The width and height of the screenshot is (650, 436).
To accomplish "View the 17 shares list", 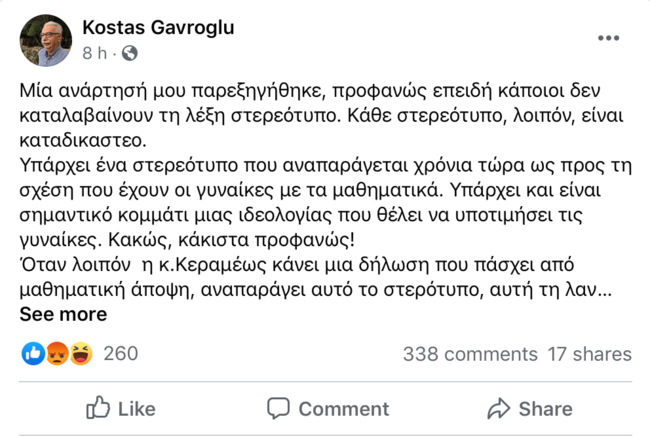I will coord(590,354).
